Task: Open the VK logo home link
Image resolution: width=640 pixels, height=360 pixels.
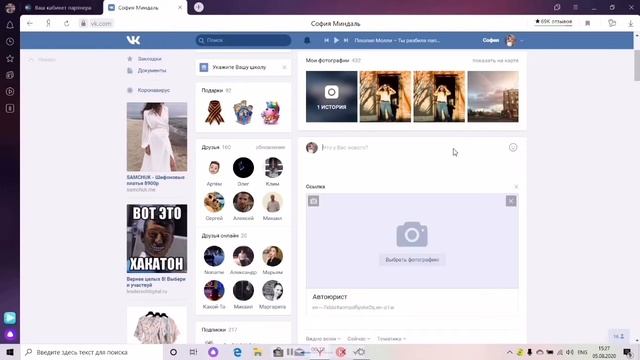Action: point(133,40)
